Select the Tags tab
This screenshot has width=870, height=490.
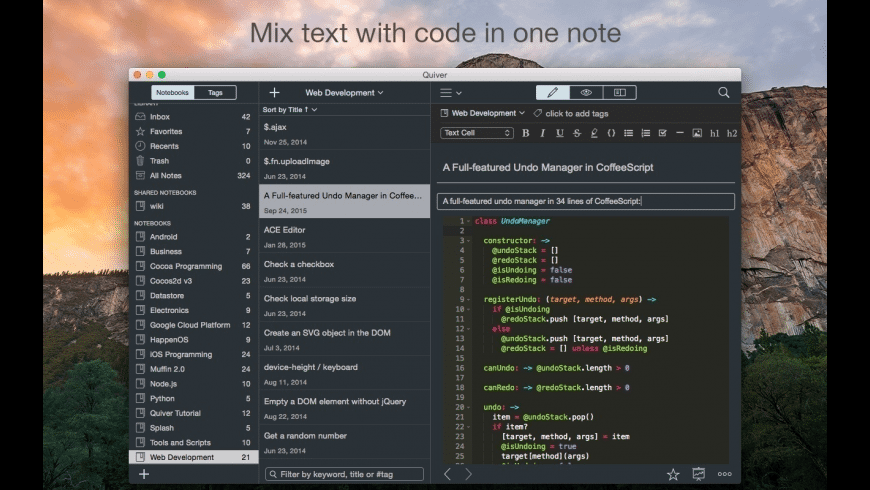pyautogui.click(x=215, y=93)
